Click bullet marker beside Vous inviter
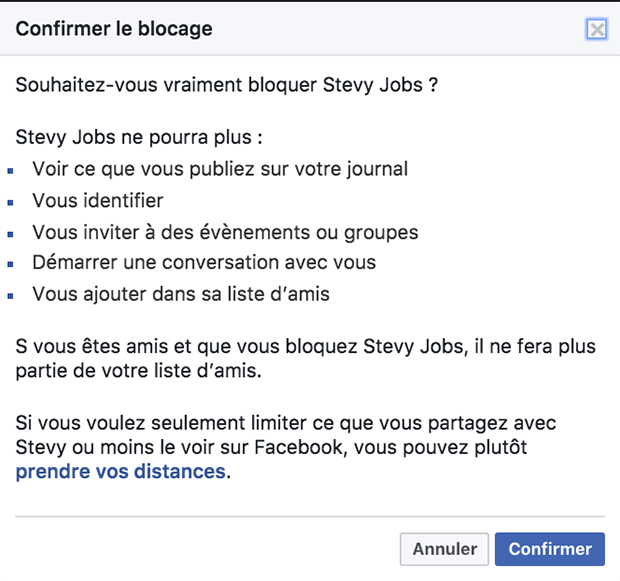 pyautogui.click(x=11, y=234)
